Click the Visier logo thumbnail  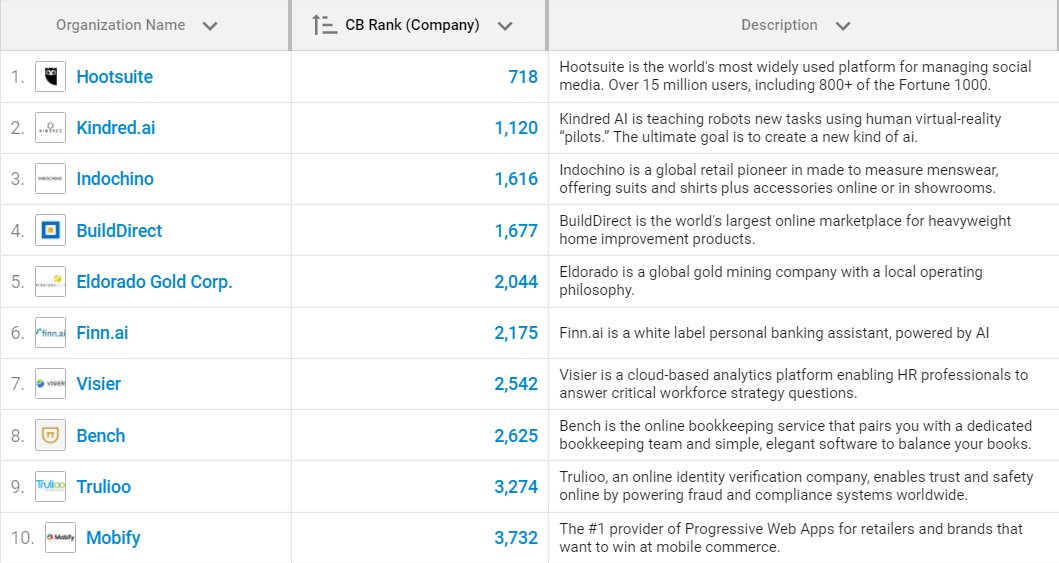pyautogui.click(x=51, y=383)
